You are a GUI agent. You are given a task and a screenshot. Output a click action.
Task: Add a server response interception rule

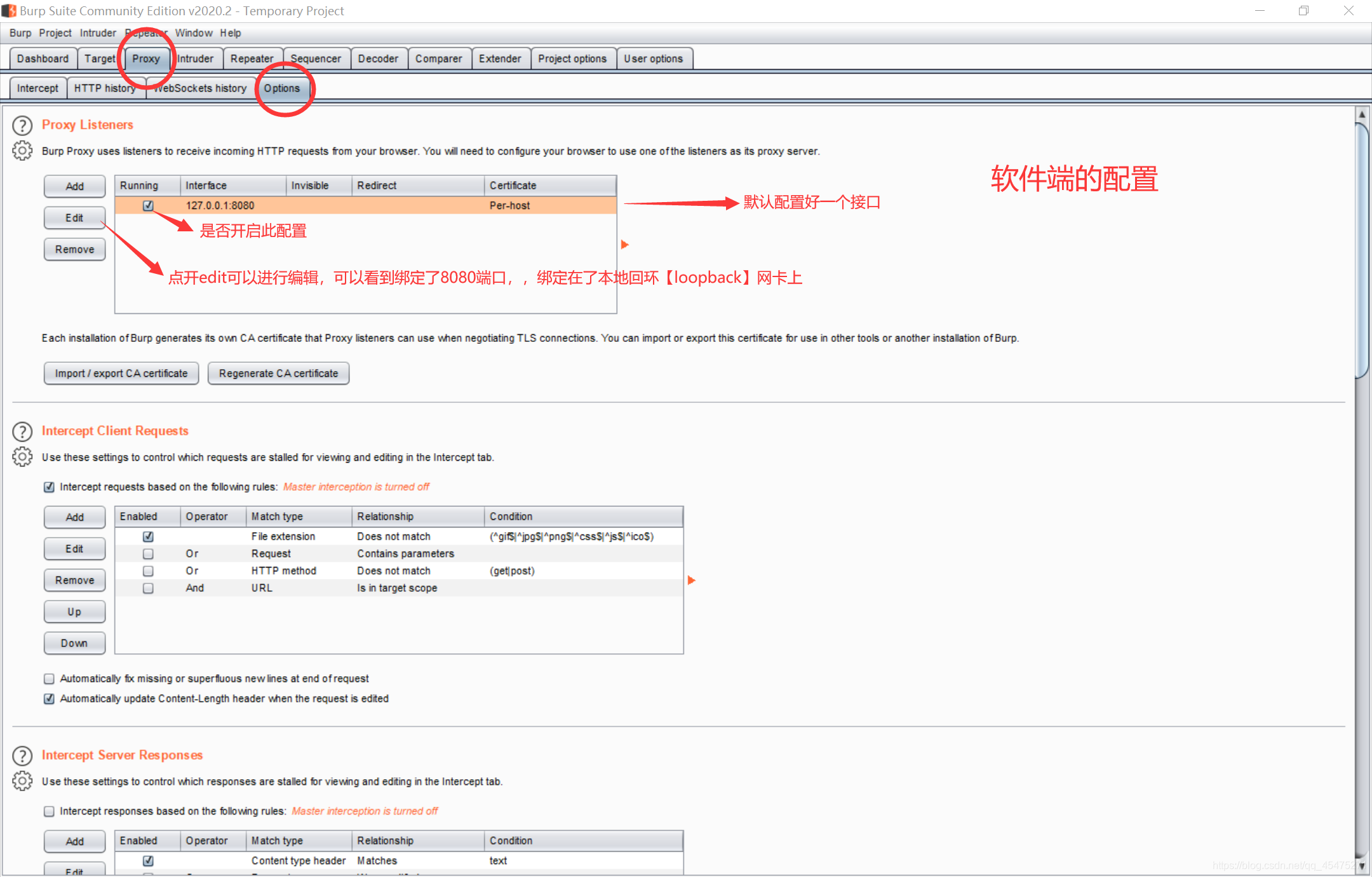[x=74, y=841]
